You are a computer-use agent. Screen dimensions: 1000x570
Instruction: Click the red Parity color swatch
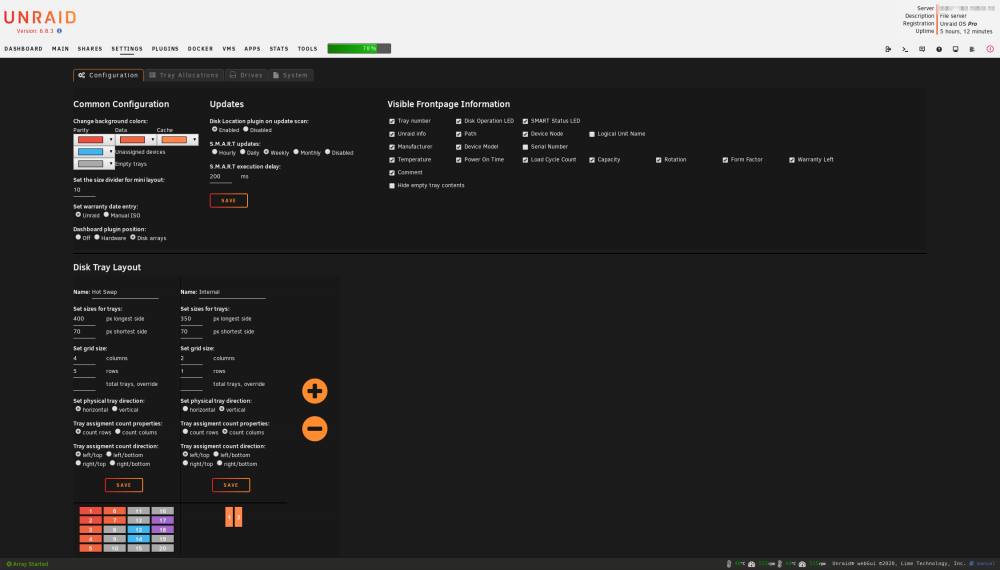tap(90, 140)
